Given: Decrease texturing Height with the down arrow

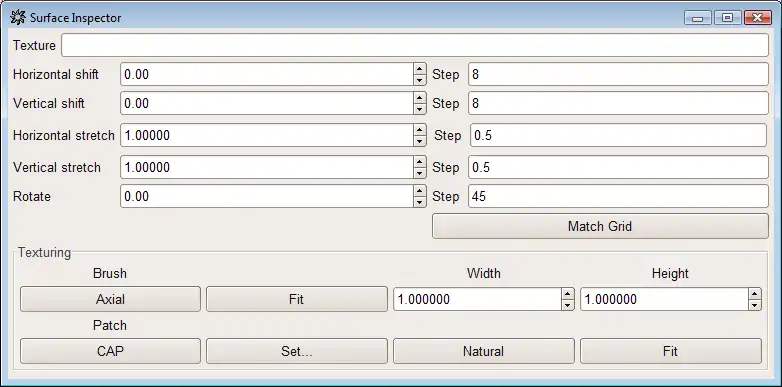Looking at the screenshot, I should point(755,305).
